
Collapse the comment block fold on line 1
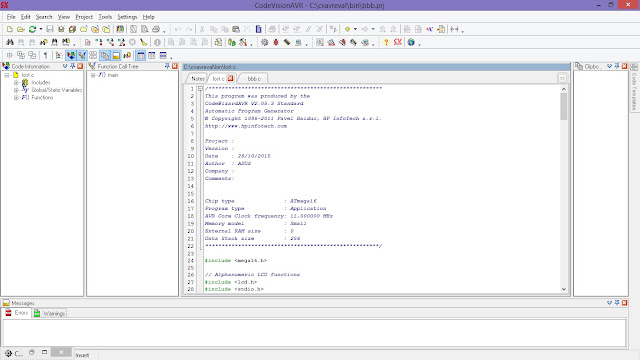click(x=200, y=89)
